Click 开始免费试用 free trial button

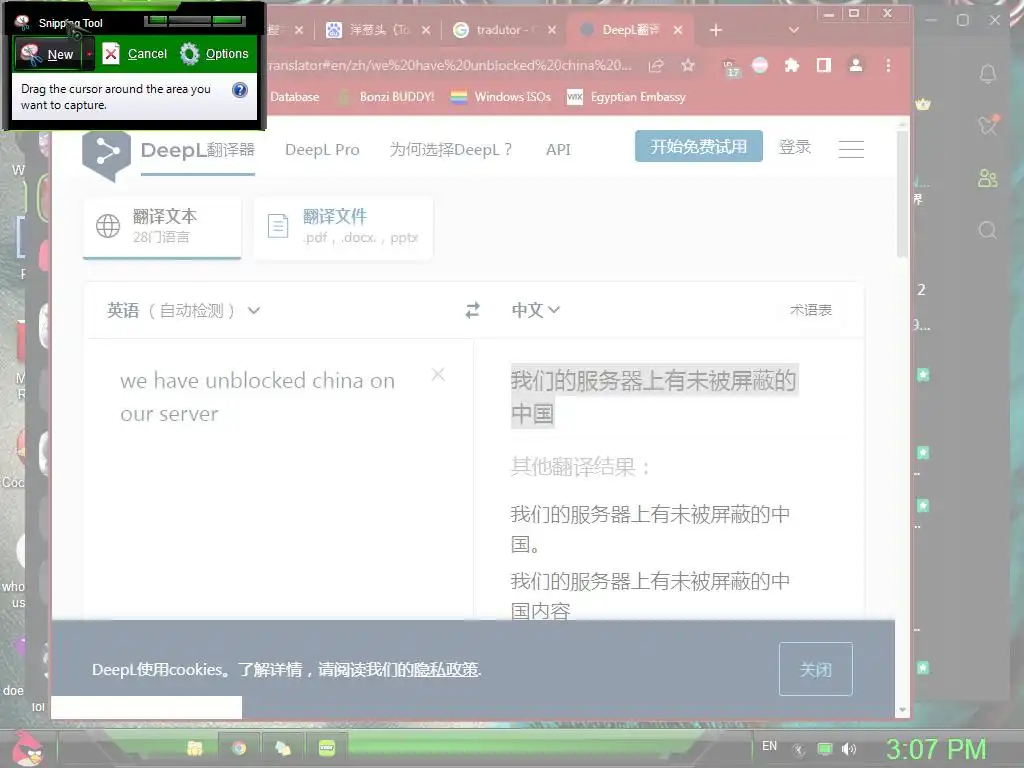pyautogui.click(x=699, y=146)
